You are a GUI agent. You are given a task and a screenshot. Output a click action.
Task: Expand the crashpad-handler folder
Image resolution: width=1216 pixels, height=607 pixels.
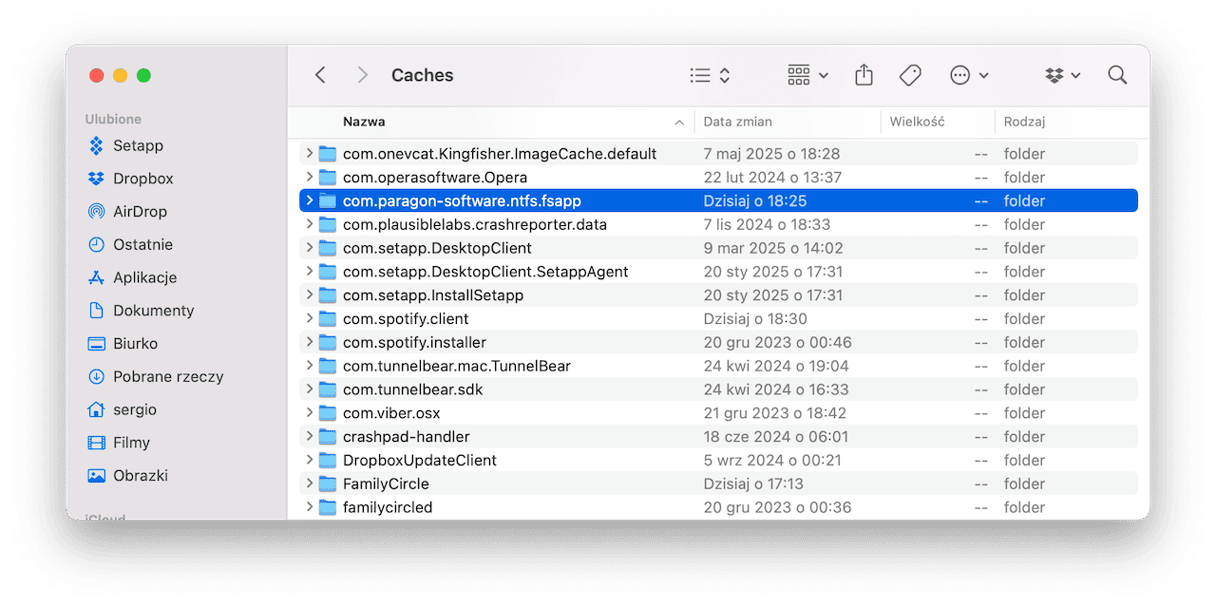coord(310,437)
